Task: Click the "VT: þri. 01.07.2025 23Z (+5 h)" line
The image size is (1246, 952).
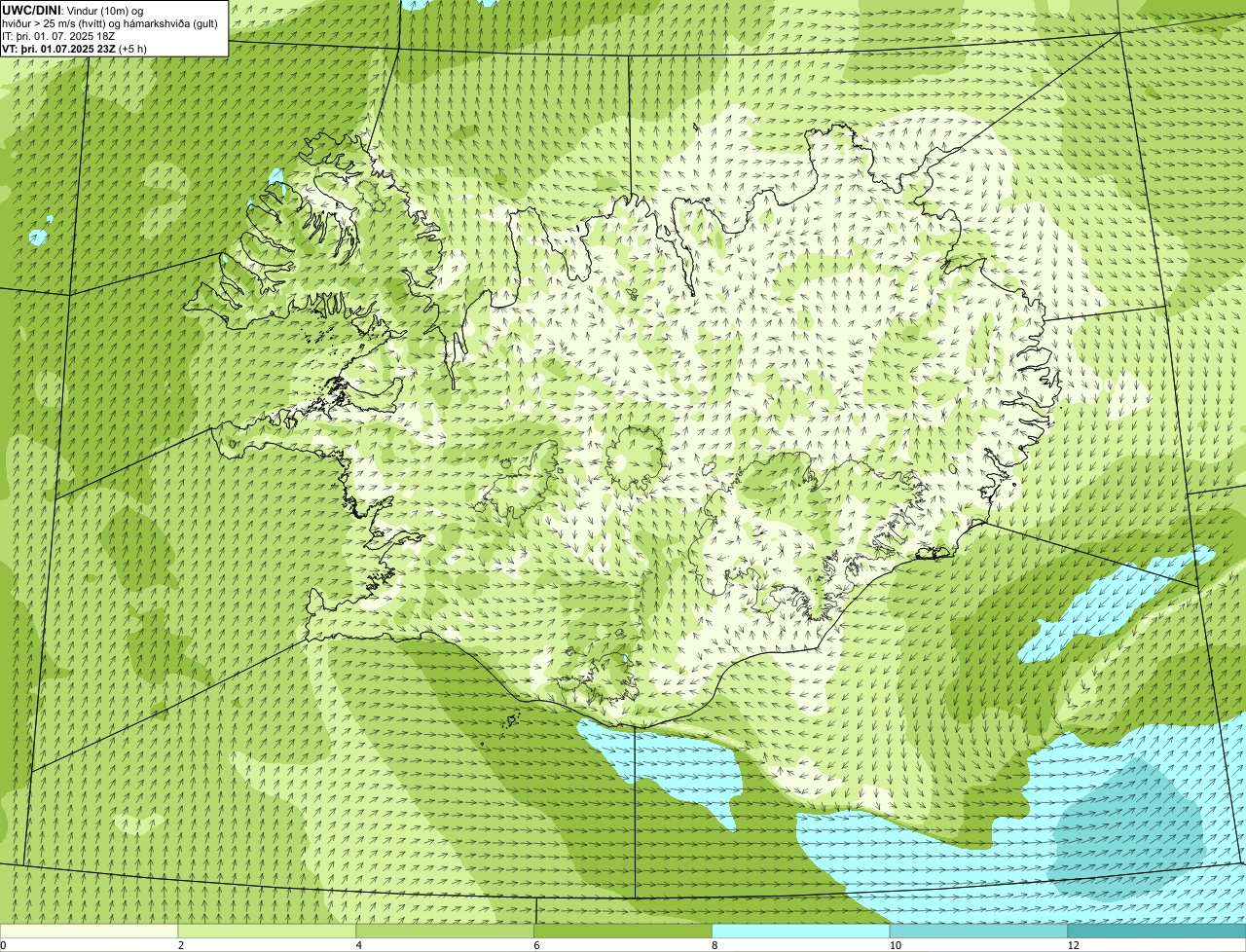Action: (75, 48)
